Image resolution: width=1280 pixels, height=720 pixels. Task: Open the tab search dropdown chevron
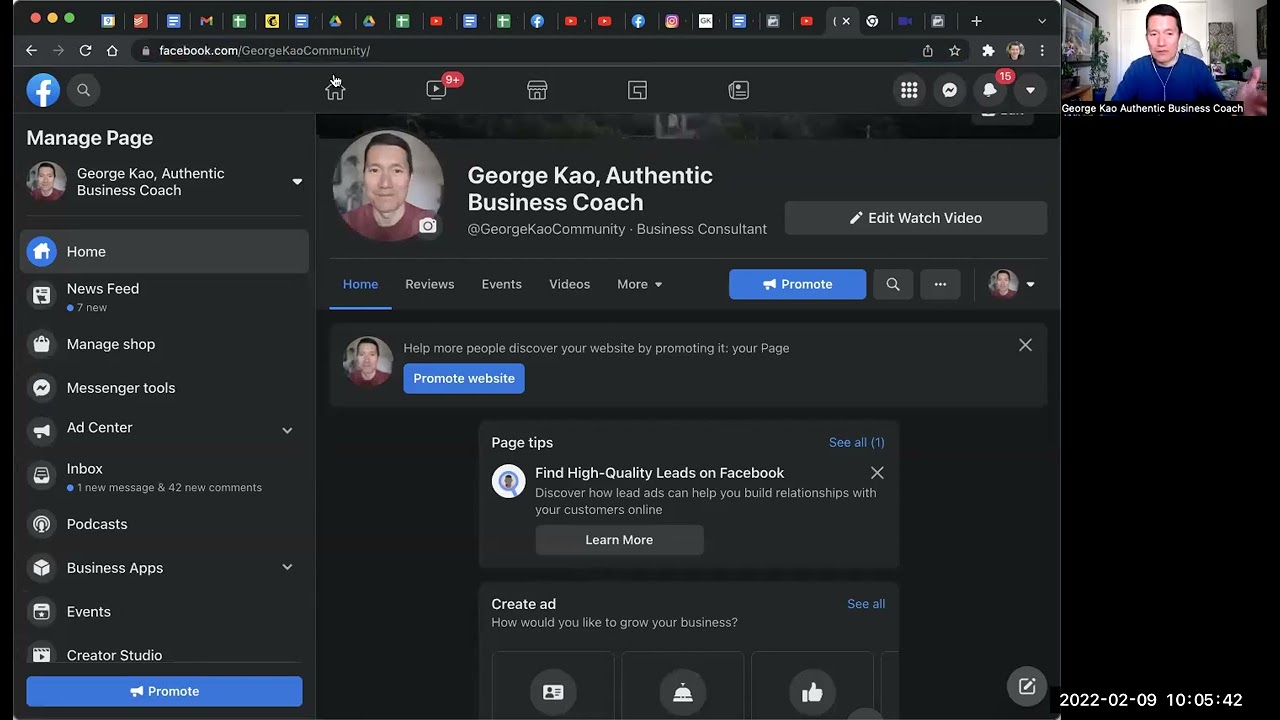(1042, 21)
